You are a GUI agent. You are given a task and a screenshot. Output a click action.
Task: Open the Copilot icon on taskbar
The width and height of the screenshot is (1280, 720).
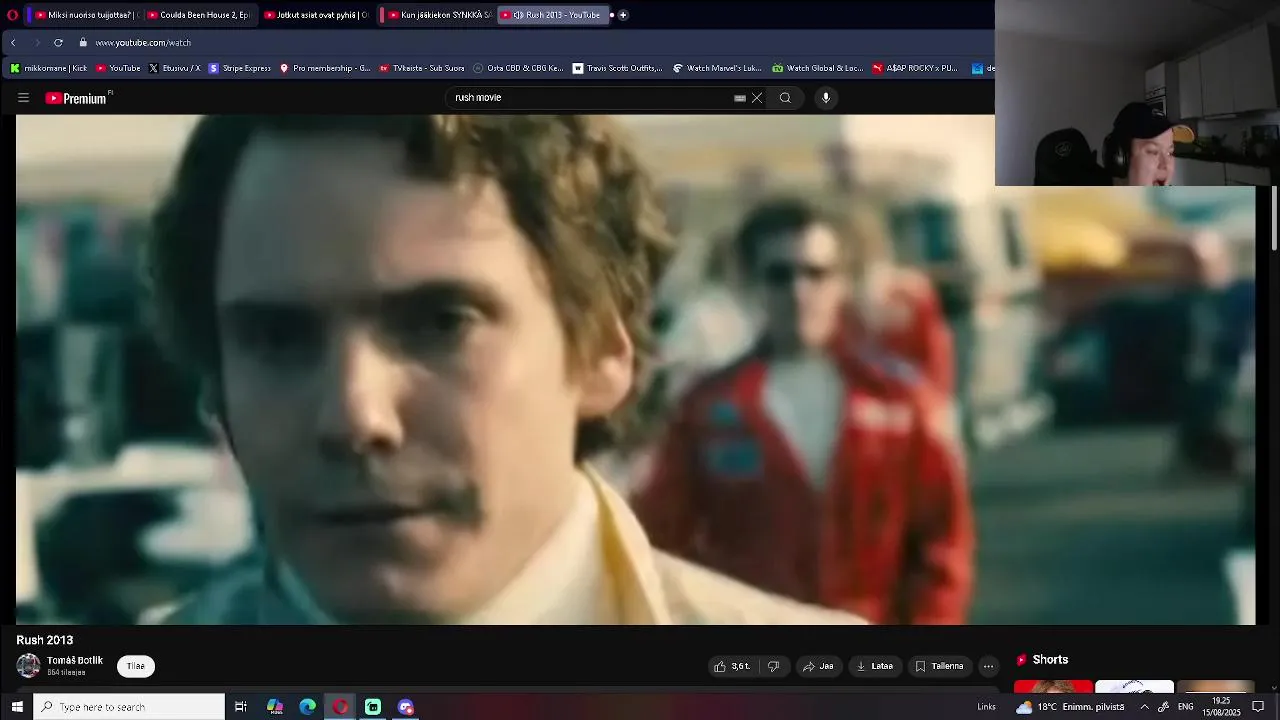click(275, 707)
